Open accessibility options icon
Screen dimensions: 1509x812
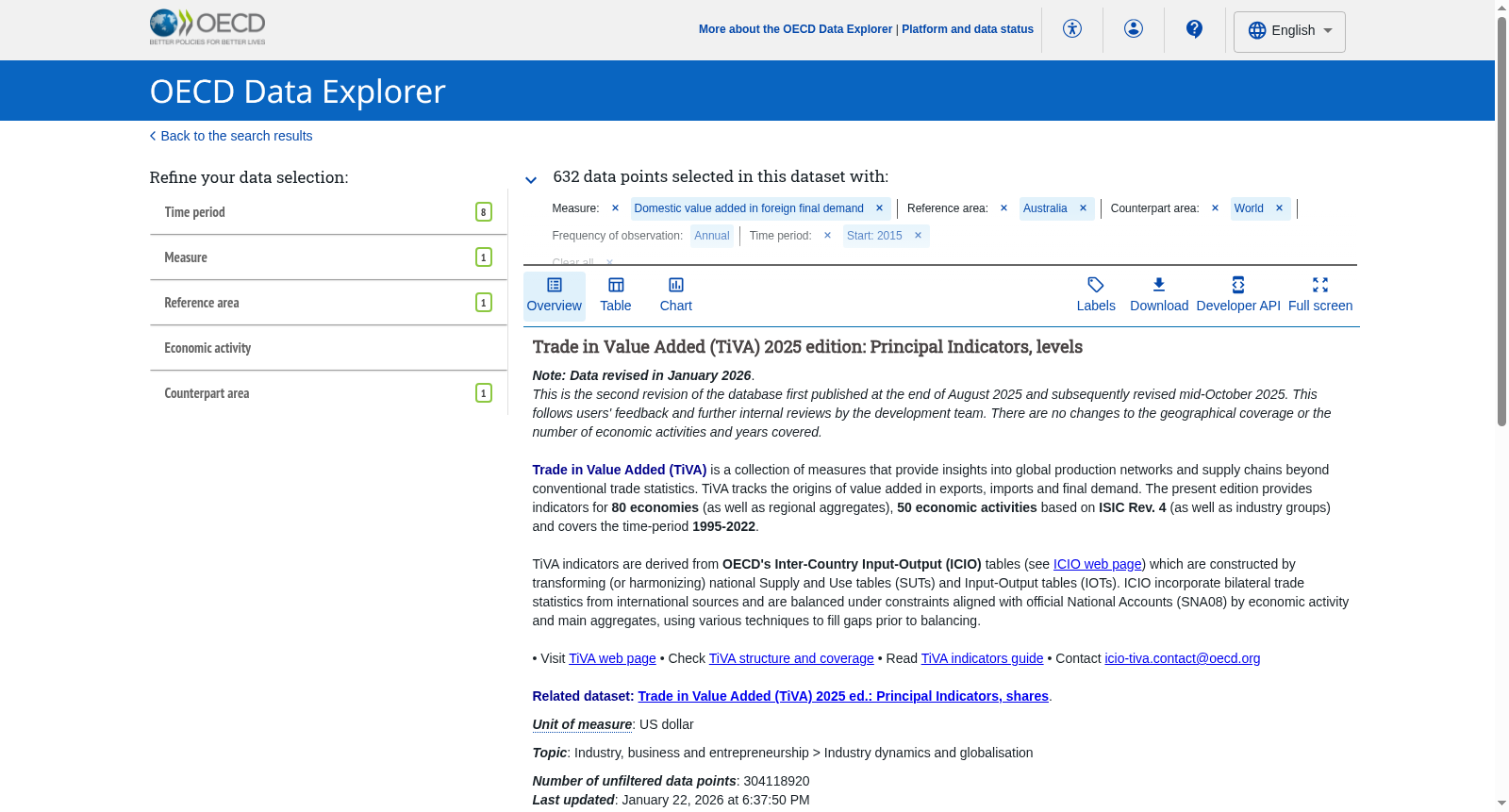pyautogui.click(x=1072, y=29)
